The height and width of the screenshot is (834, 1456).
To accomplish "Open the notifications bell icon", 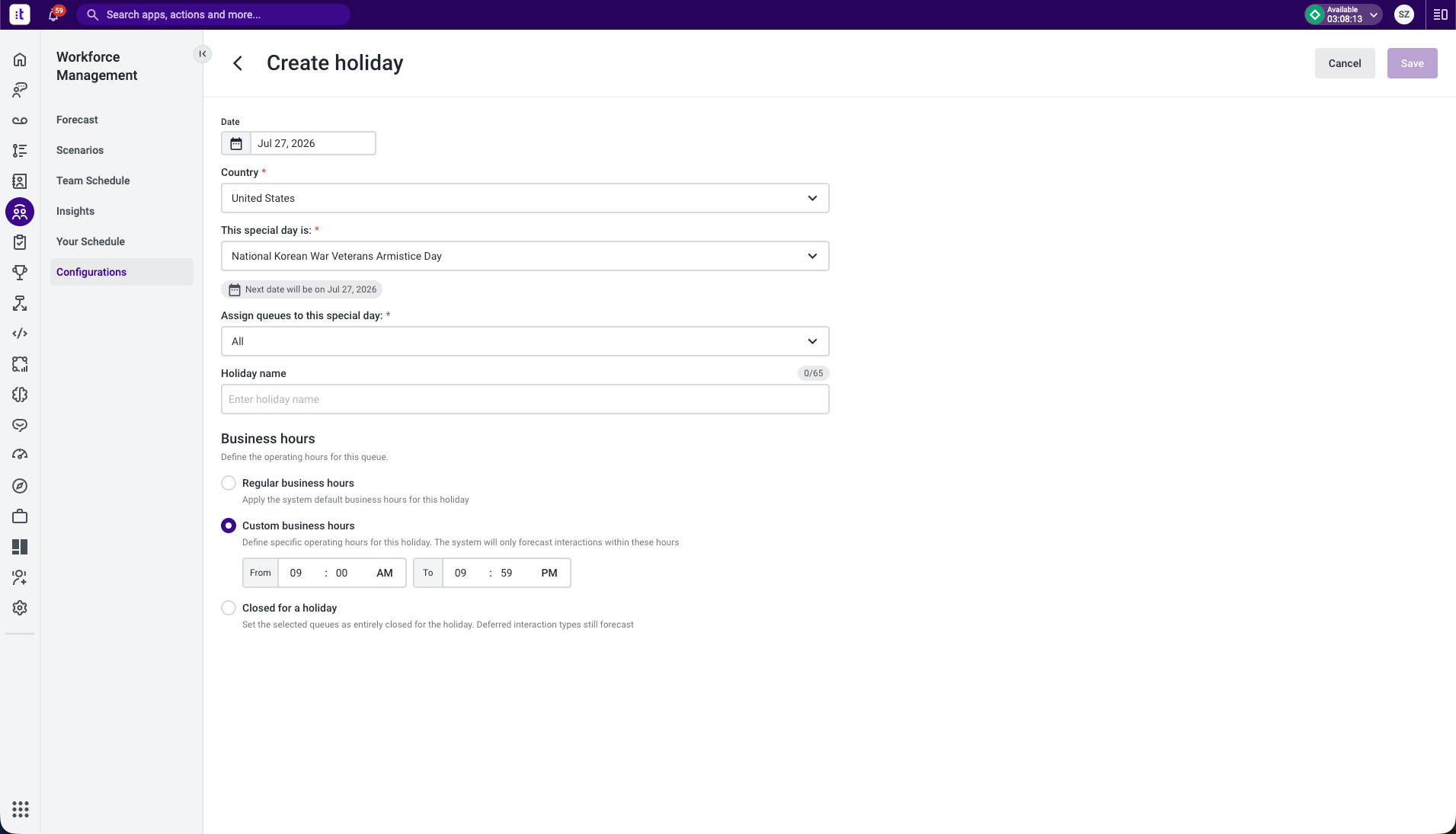I will click(x=54, y=14).
